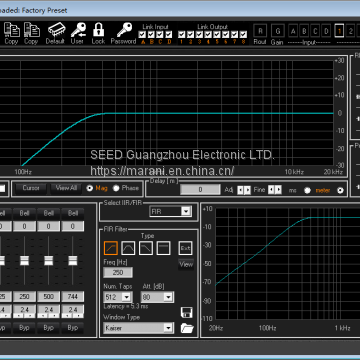Click the Freq [Hz] input field
The height and width of the screenshot is (360, 360).
pyautogui.click(x=118, y=272)
